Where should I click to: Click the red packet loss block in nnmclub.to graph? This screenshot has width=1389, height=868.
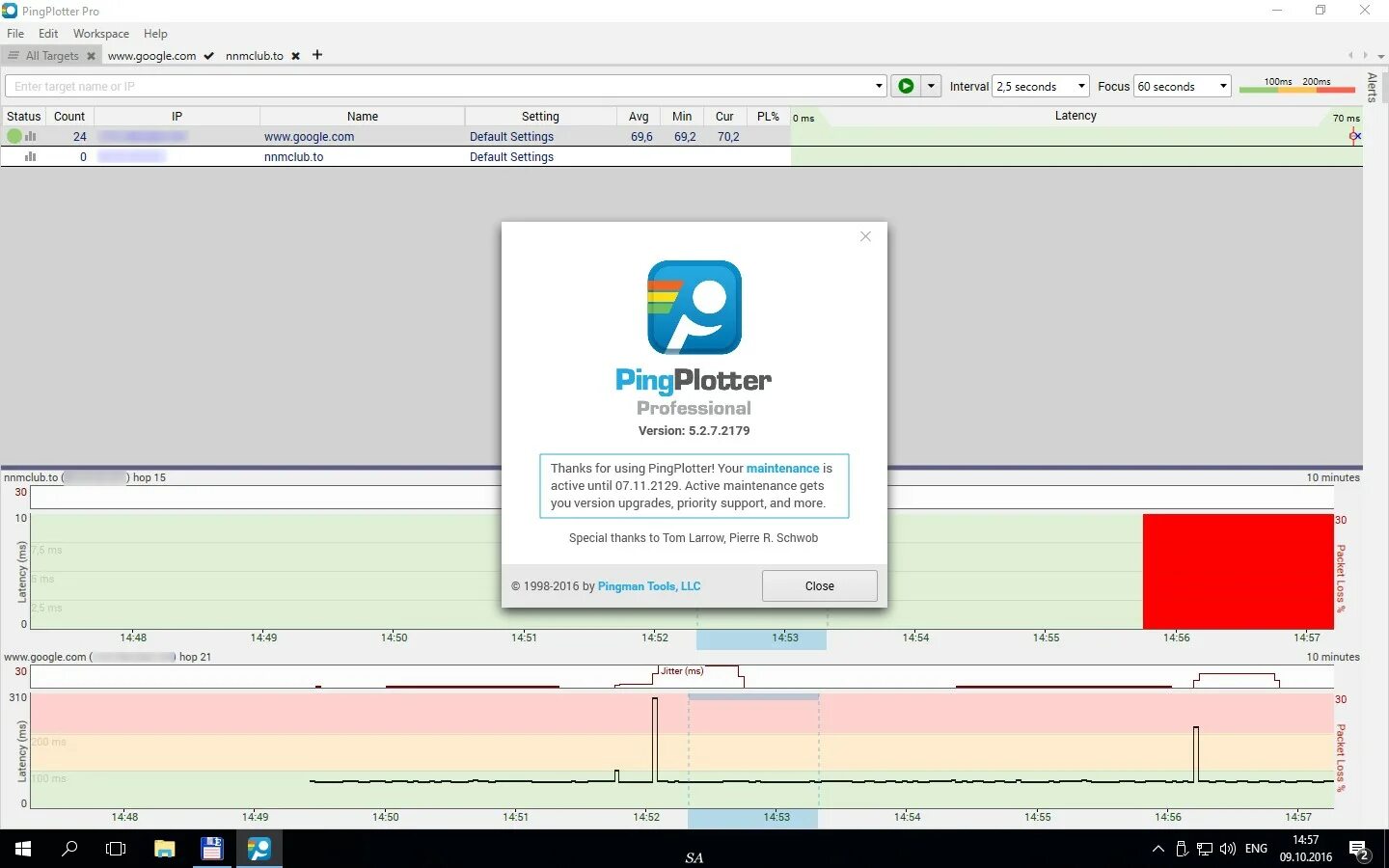(x=1238, y=571)
